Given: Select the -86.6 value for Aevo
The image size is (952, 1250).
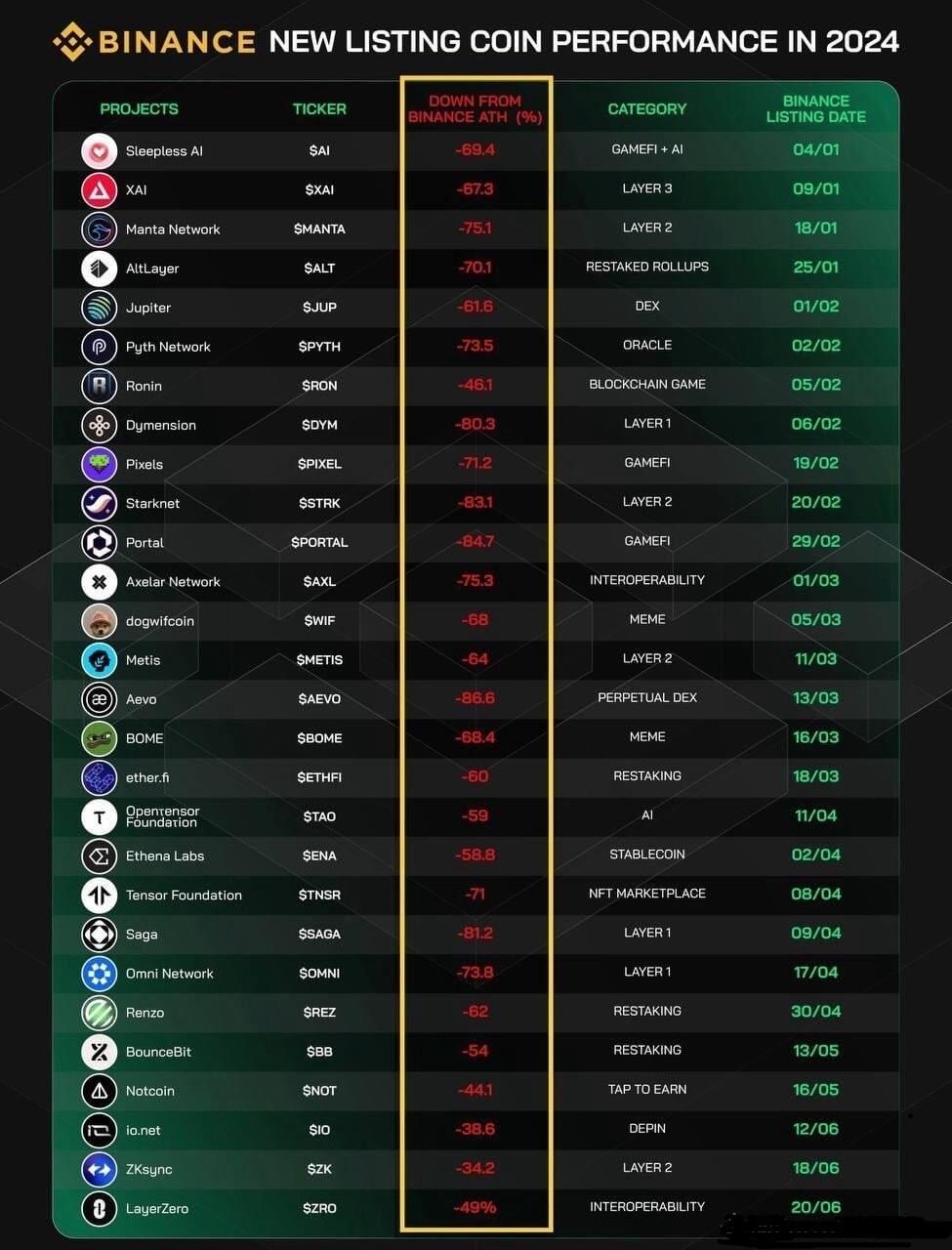Looking at the screenshot, I should tap(476, 698).
